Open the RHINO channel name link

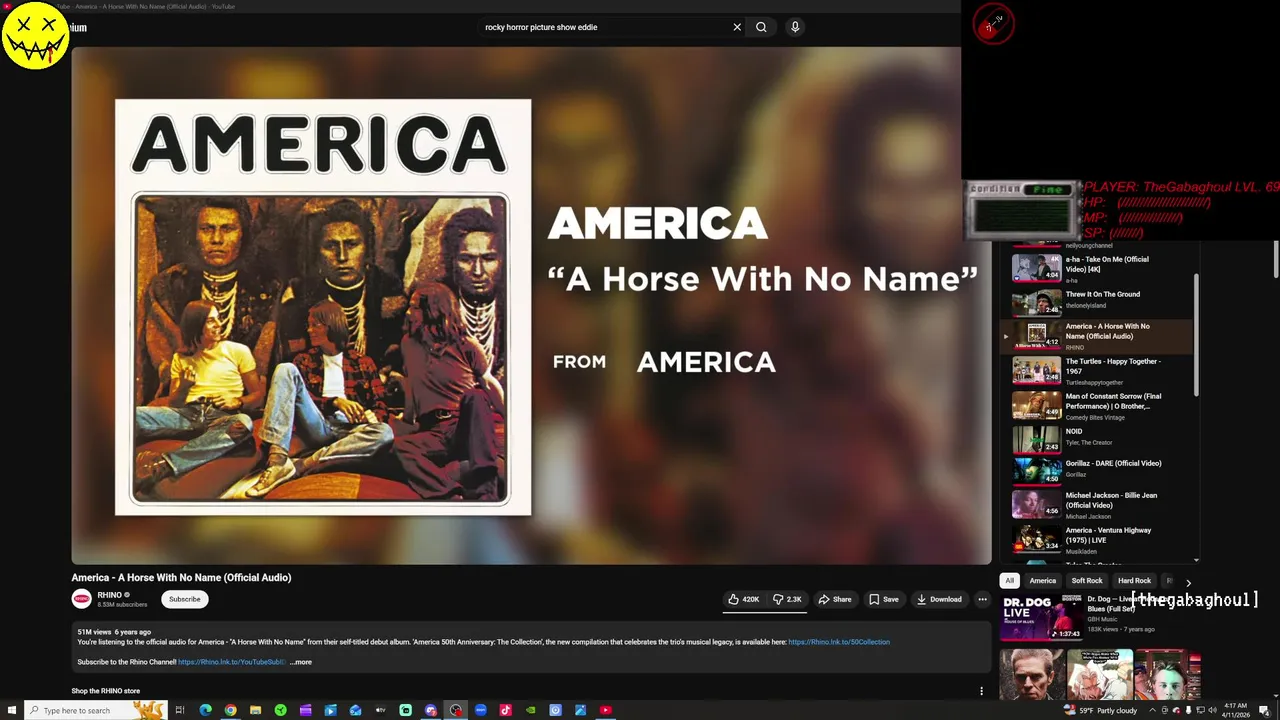point(110,595)
